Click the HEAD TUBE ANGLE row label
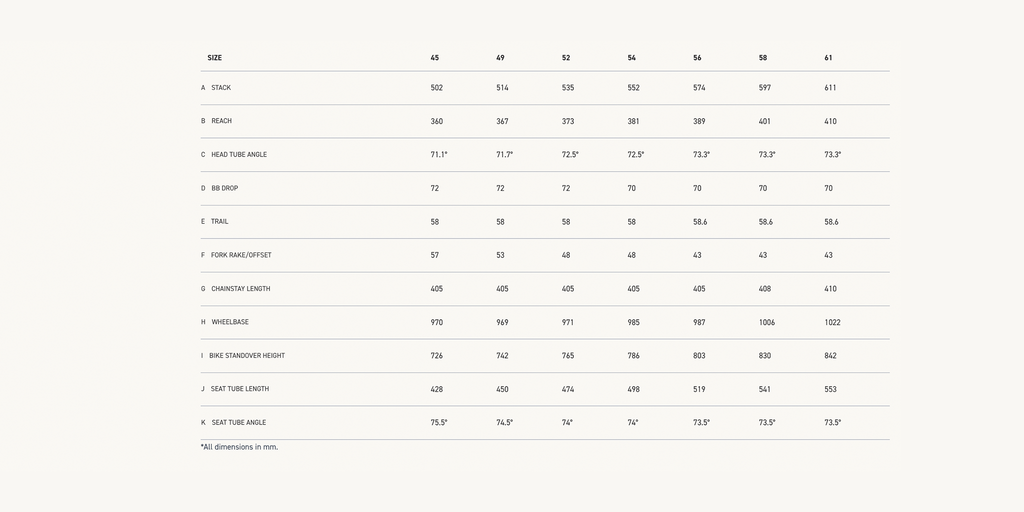Image resolution: width=1024 pixels, height=512 pixels. pyautogui.click(x=239, y=155)
